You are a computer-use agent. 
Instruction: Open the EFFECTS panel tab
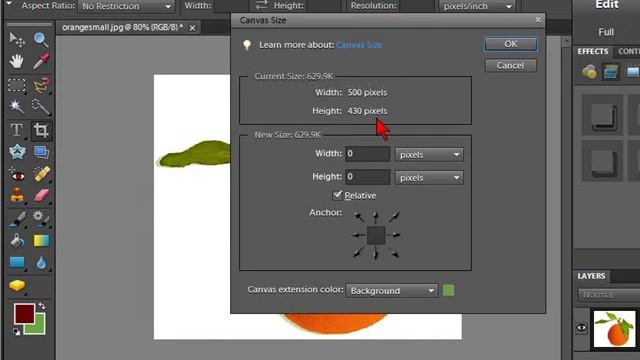[593, 51]
